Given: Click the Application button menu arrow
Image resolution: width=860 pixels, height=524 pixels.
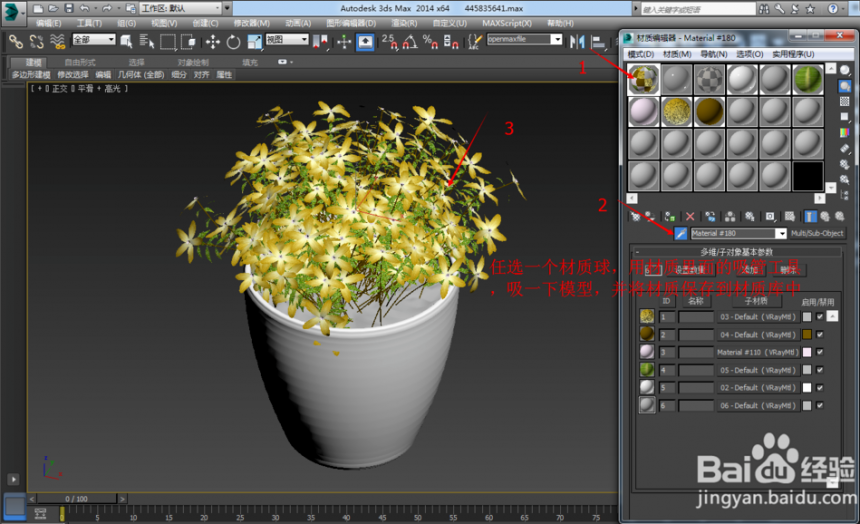Looking at the screenshot, I should tap(22, 12).
